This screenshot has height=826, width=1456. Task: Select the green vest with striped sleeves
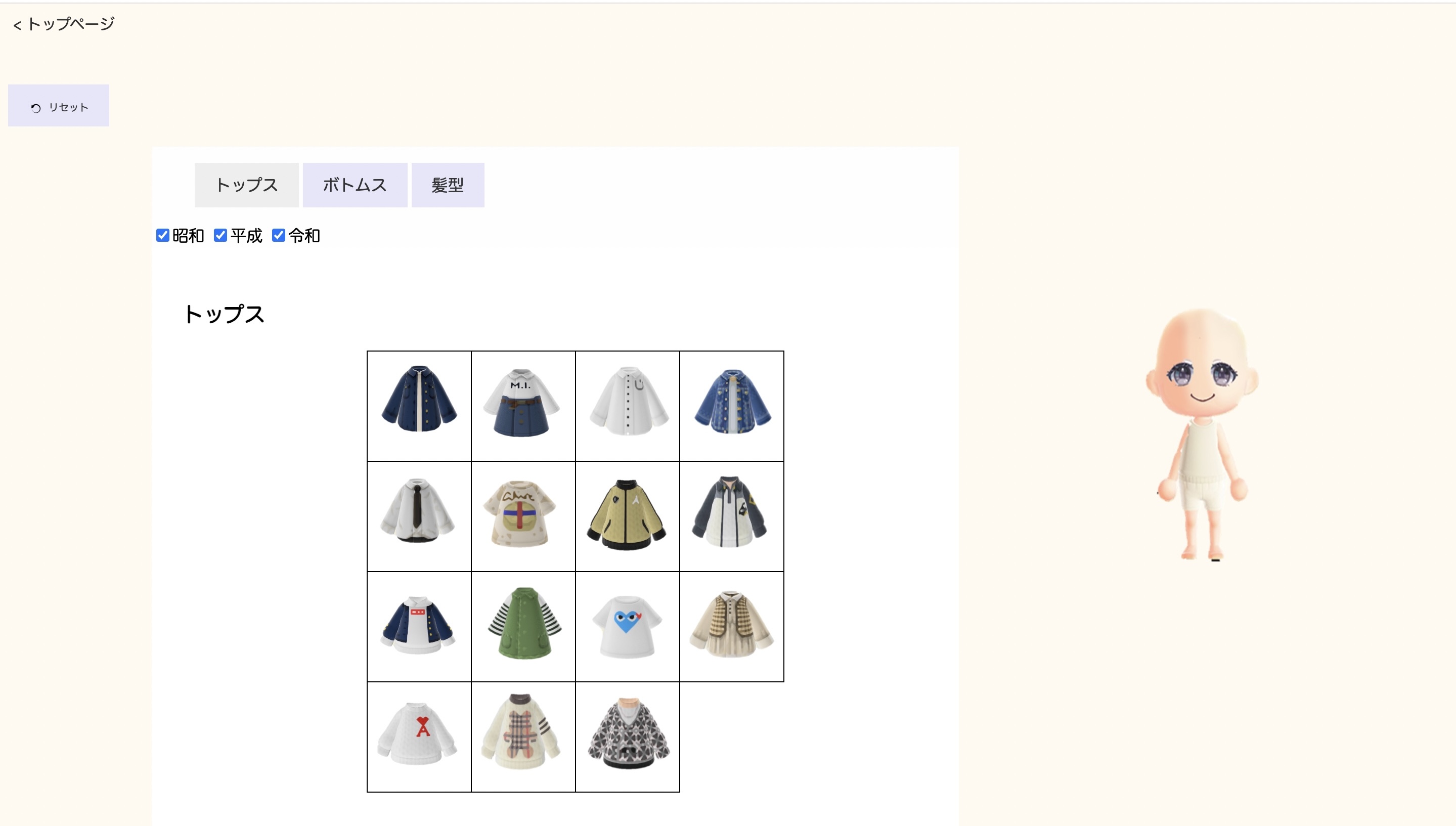coord(523,626)
